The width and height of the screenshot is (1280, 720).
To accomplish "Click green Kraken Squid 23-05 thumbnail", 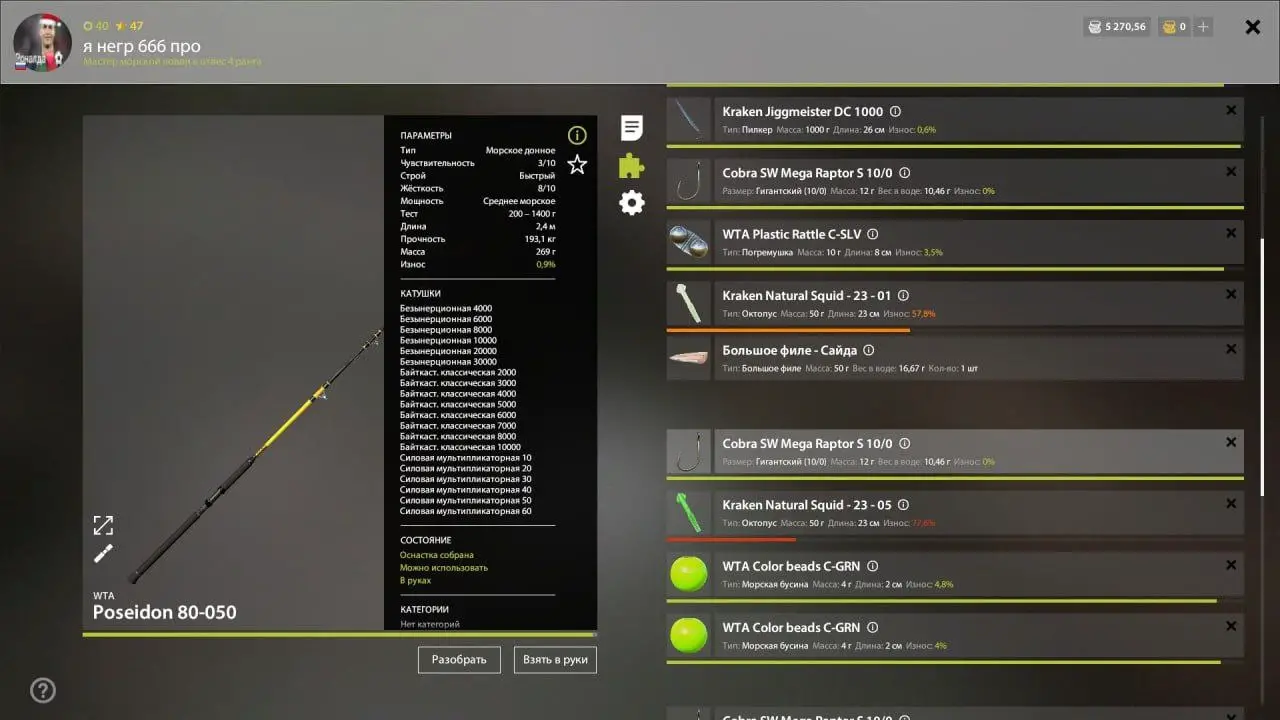I will point(689,513).
